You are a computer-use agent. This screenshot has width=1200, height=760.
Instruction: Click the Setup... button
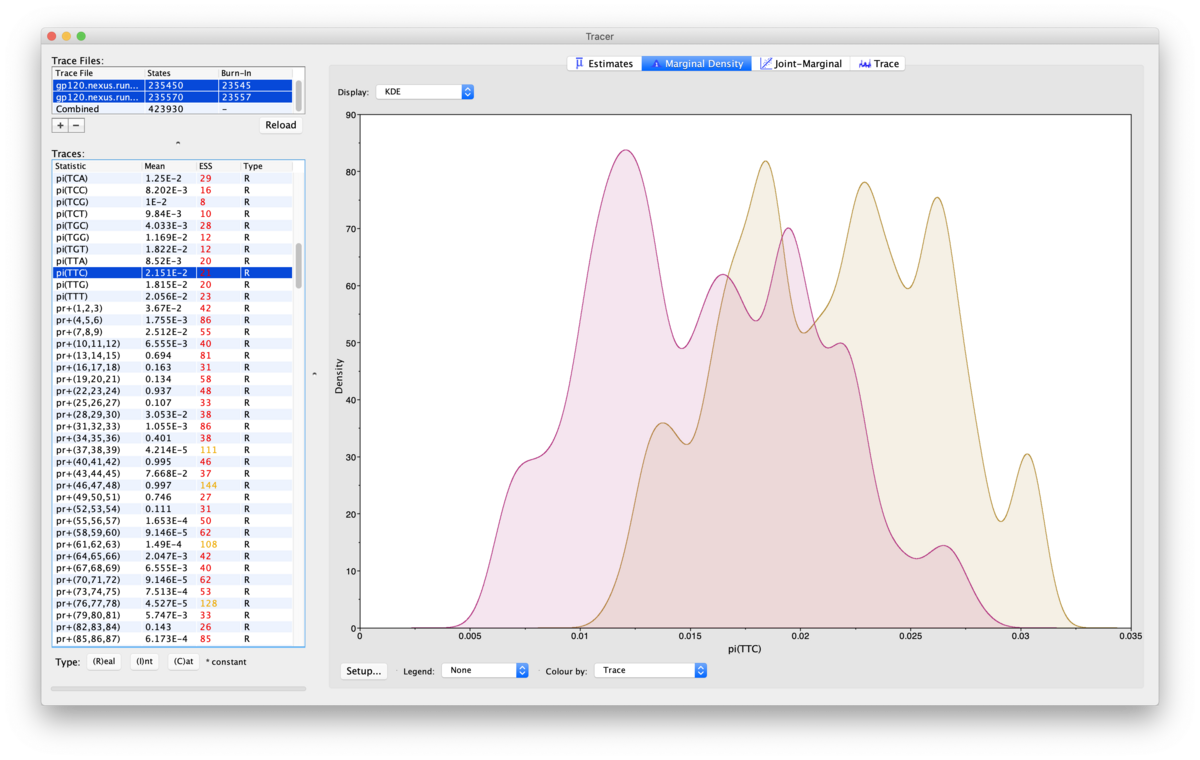pos(364,671)
